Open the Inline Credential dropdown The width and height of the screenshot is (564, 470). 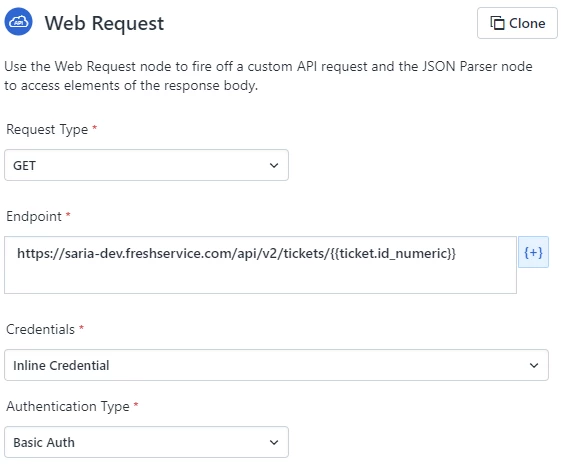click(276, 365)
